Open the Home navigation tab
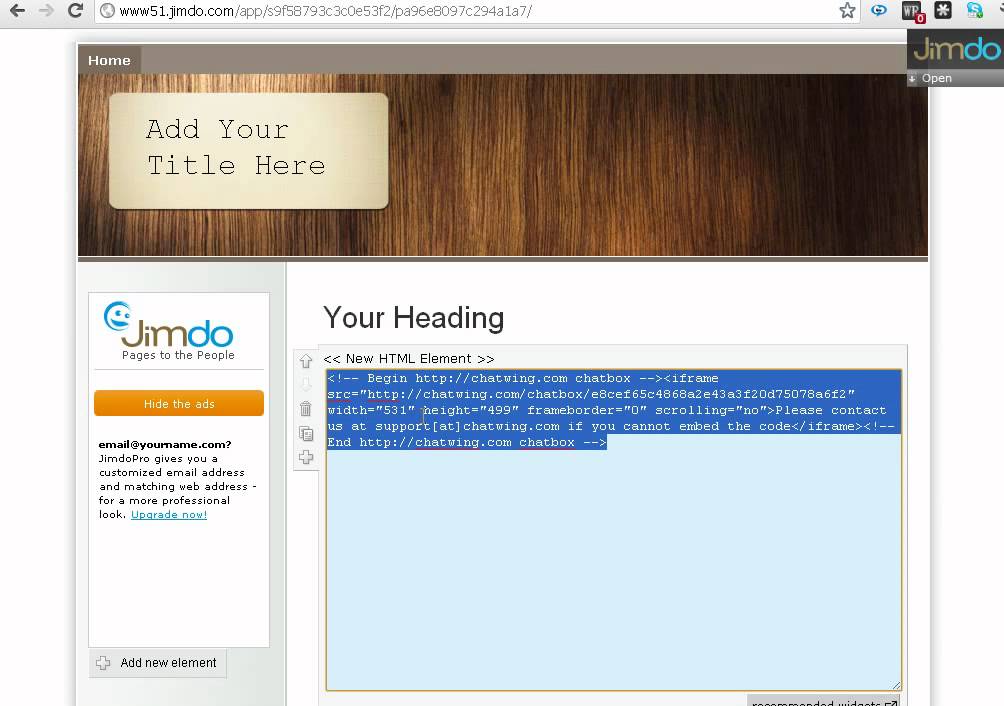Image resolution: width=1004 pixels, height=706 pixels. (109, 60)
